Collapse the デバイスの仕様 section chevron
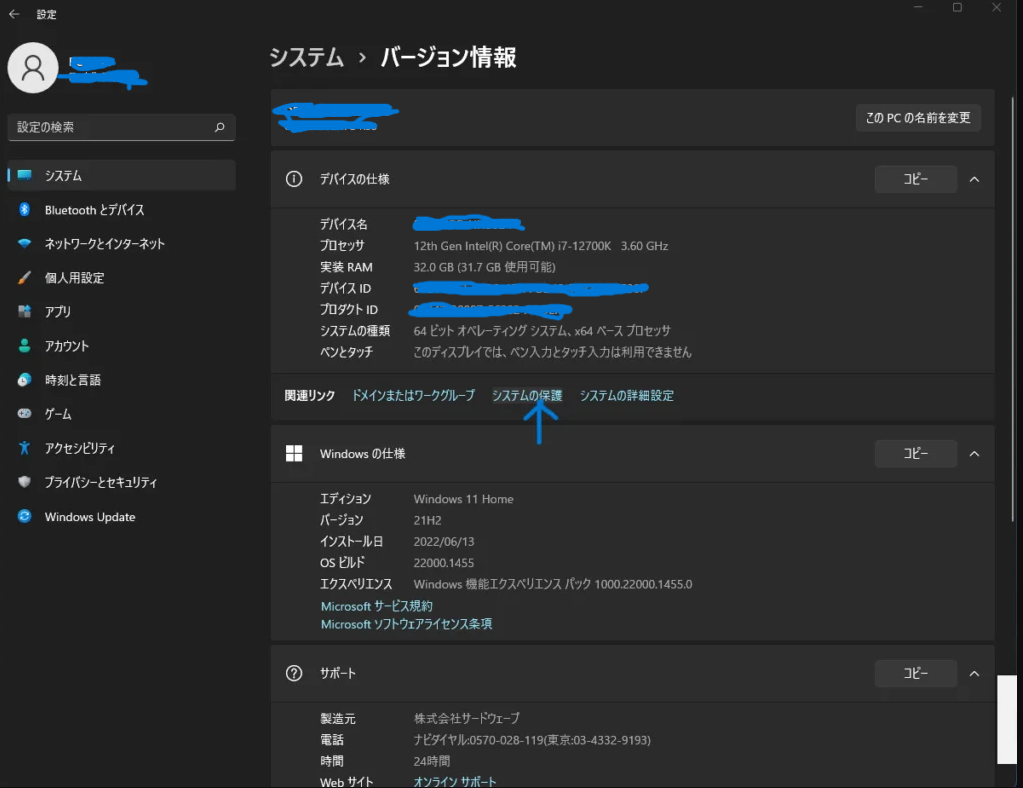1023x788 pixels. tap(974, 179)
